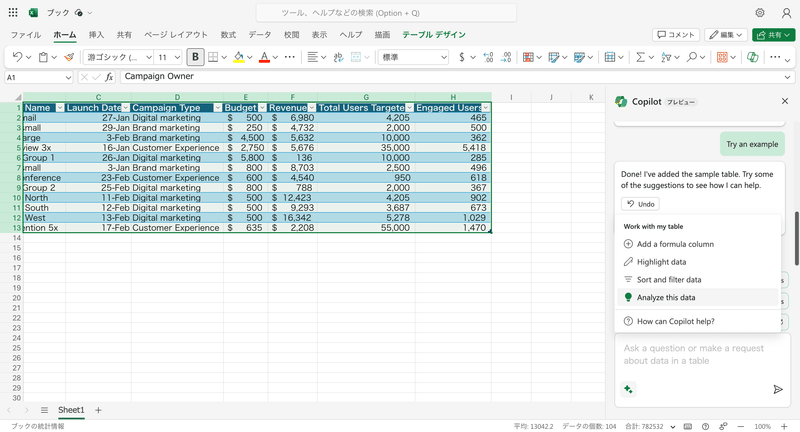Click the コメント button

click(676, 35)
